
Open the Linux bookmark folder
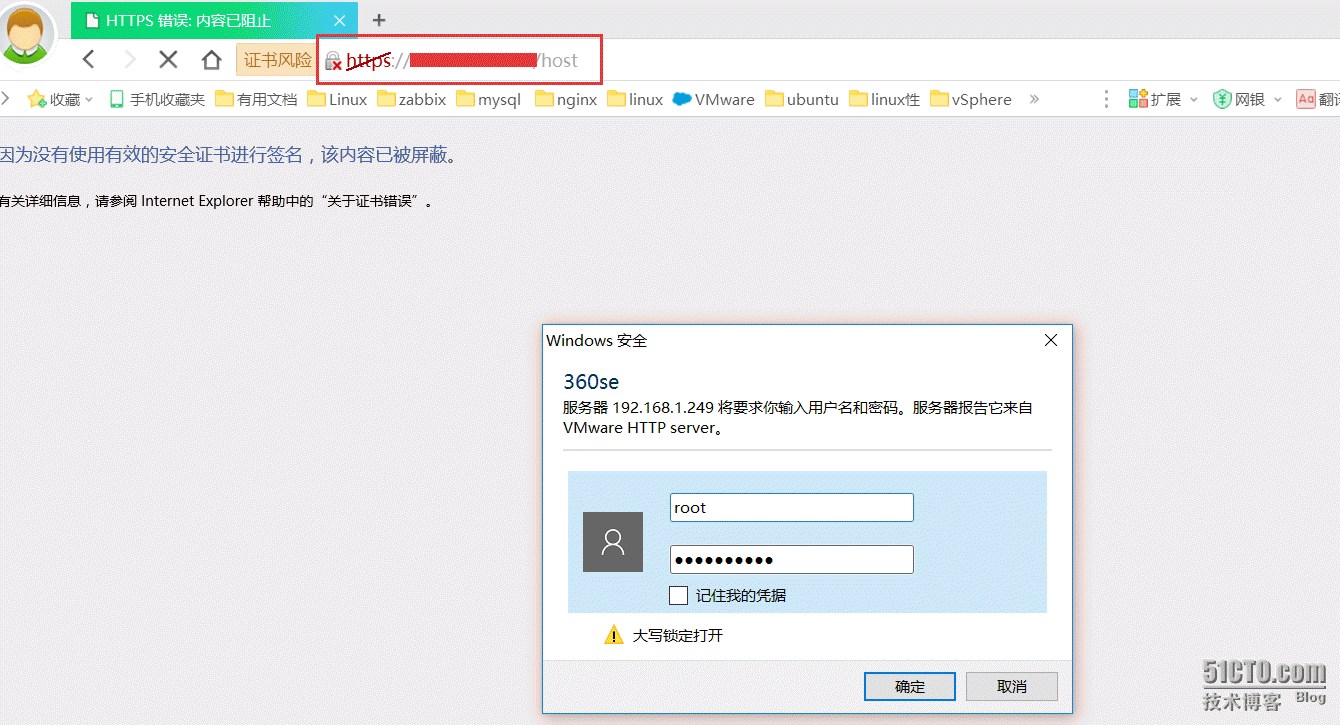click(x=337, y=99)
